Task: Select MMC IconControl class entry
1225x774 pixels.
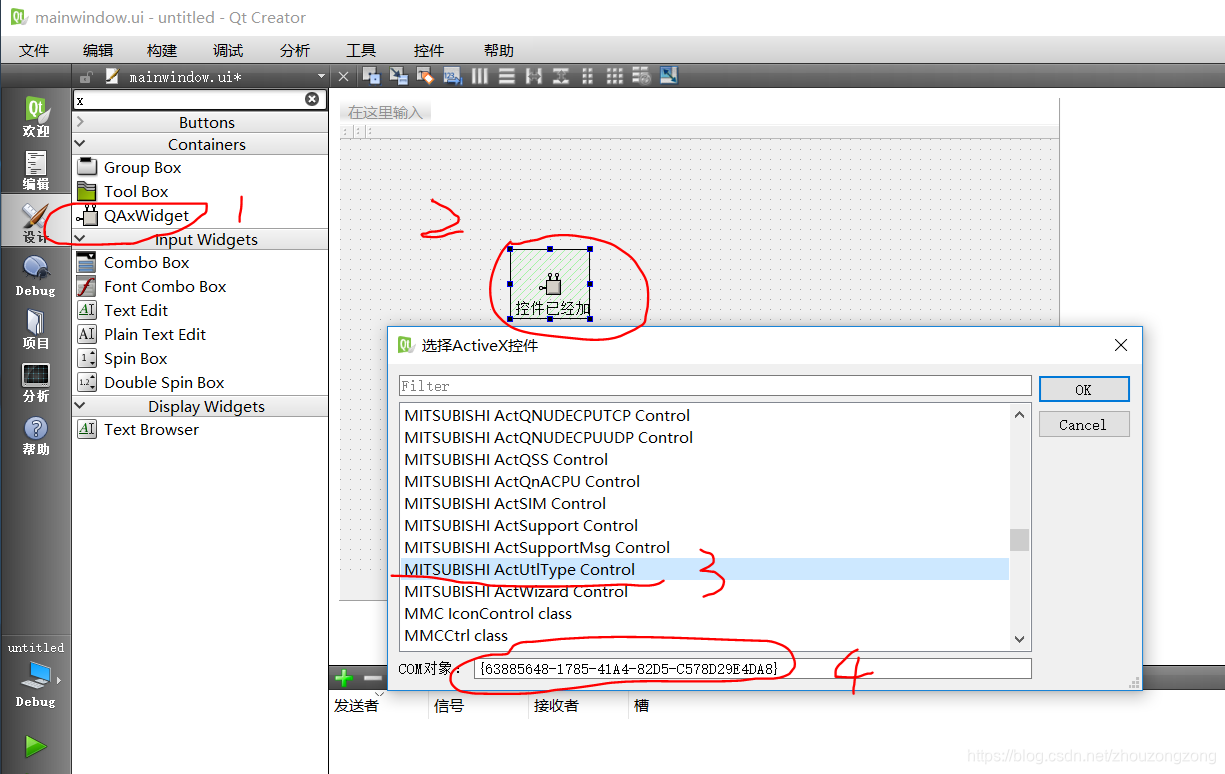Action: tap(704, 613)
